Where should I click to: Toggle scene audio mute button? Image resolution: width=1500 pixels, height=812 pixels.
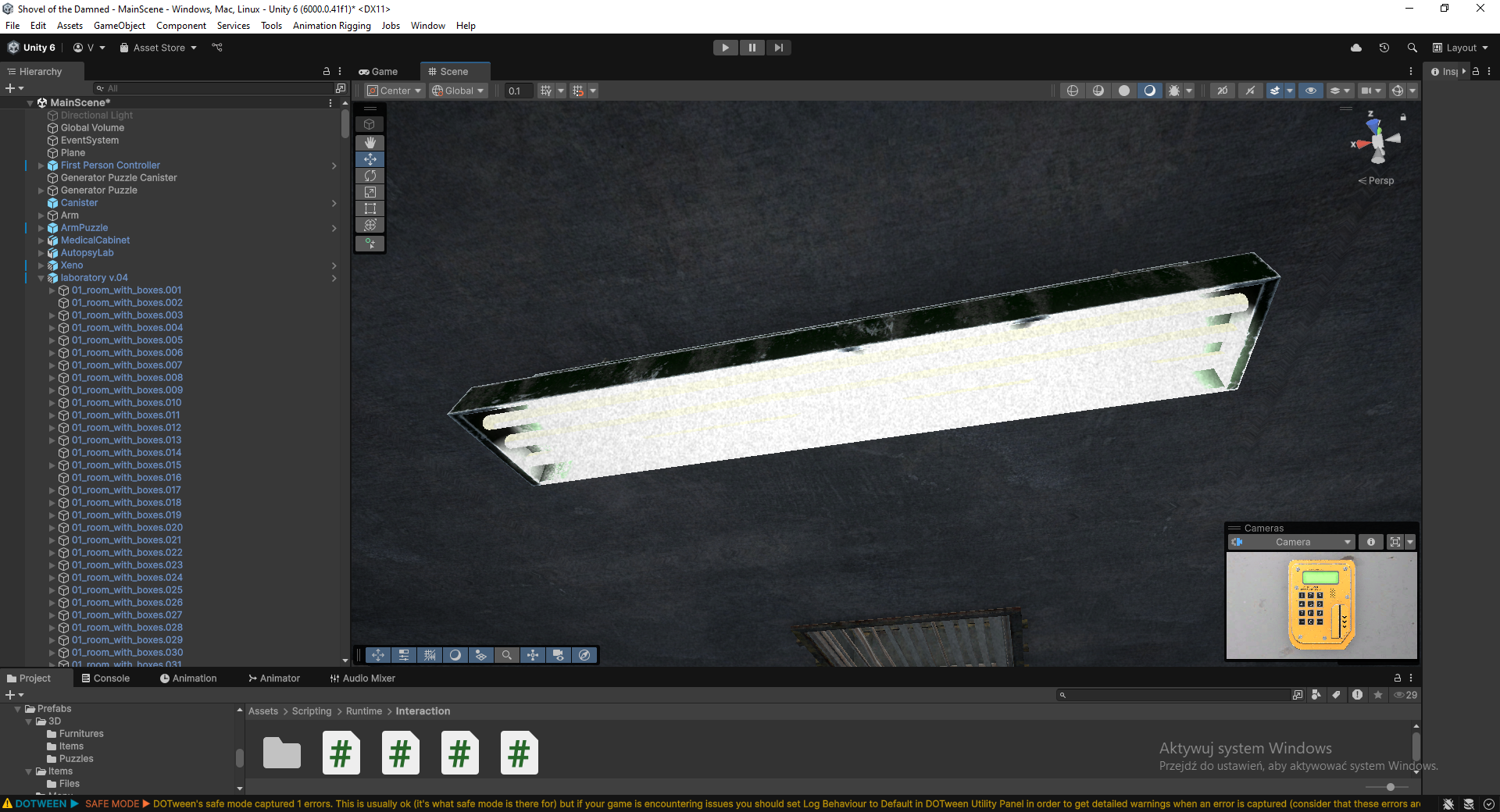[1250, 91]
